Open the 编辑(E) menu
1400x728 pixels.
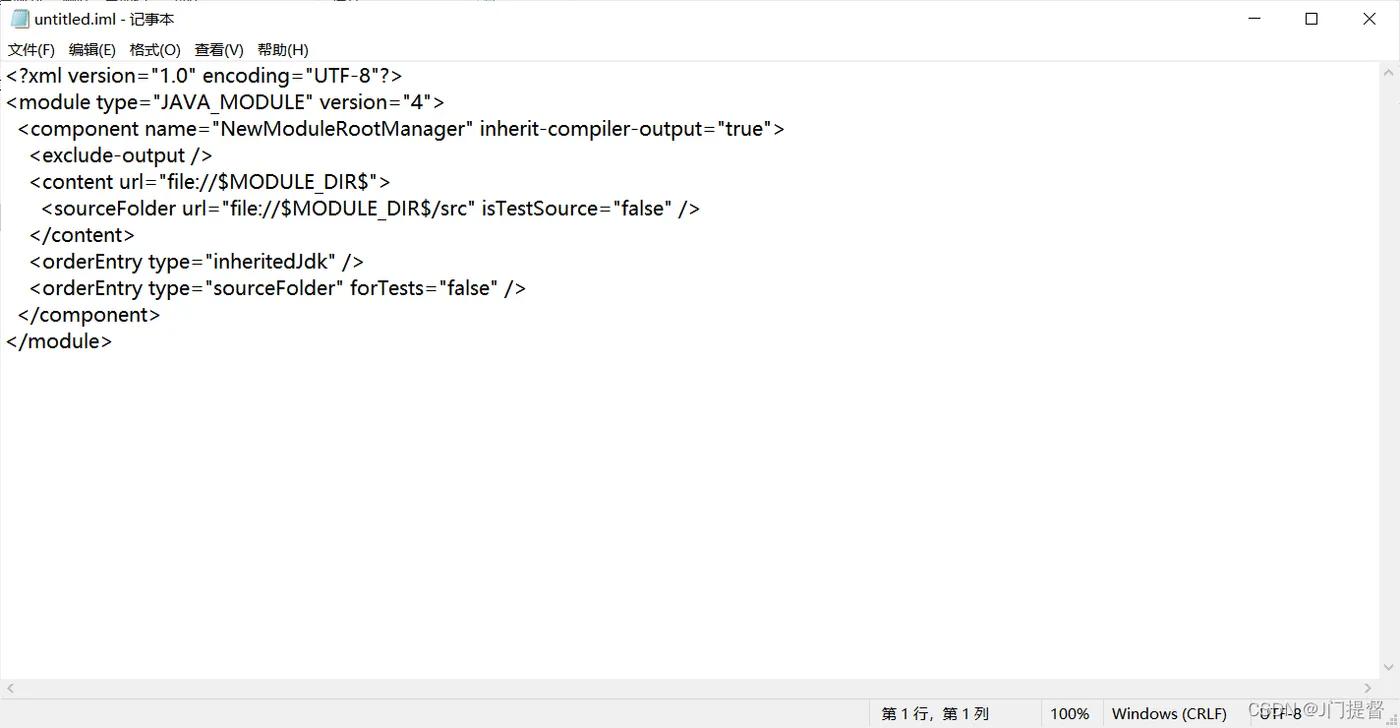(92, 50)
